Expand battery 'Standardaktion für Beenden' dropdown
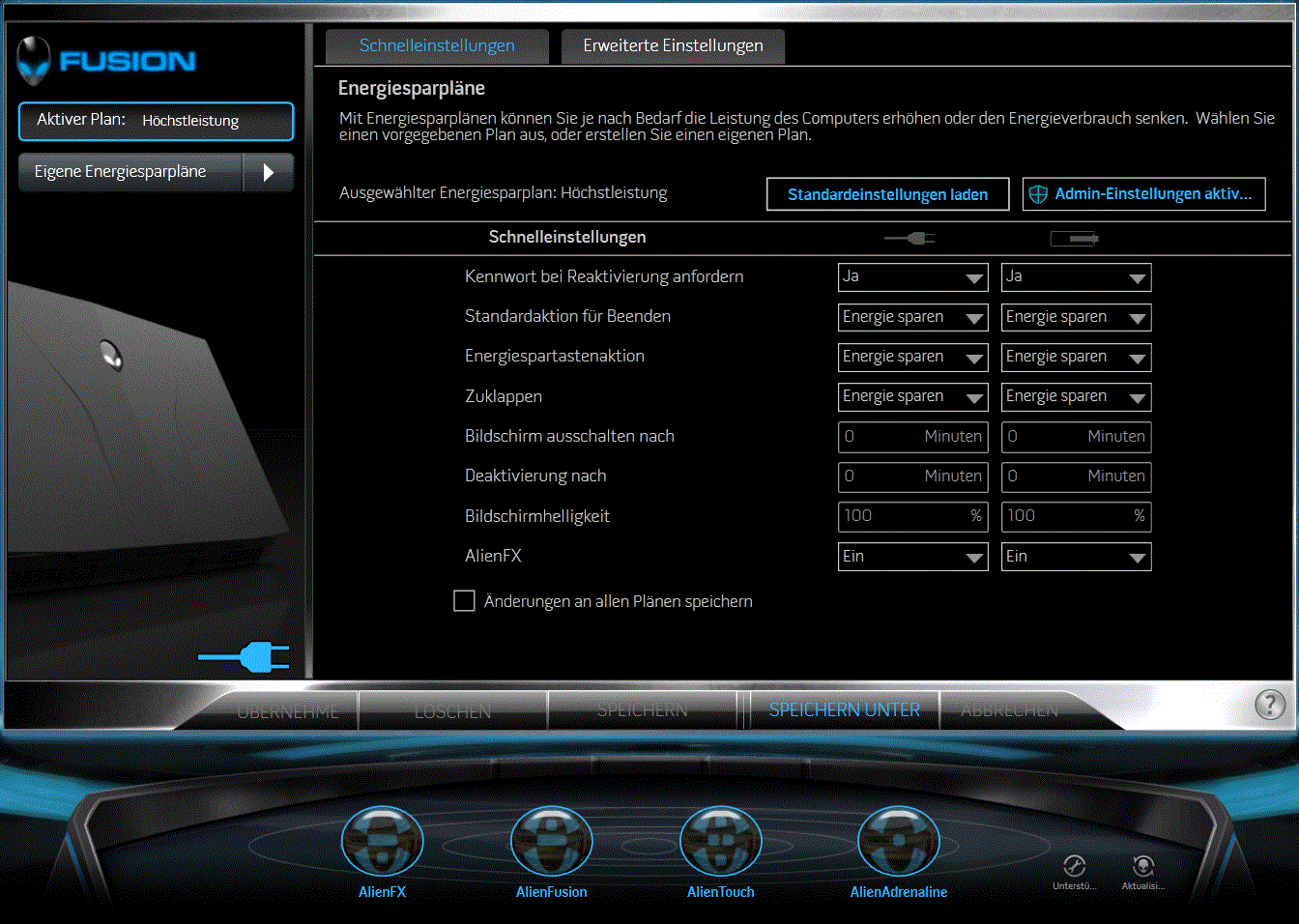Screen dimensions: 1299x924 pos(1077,317)
